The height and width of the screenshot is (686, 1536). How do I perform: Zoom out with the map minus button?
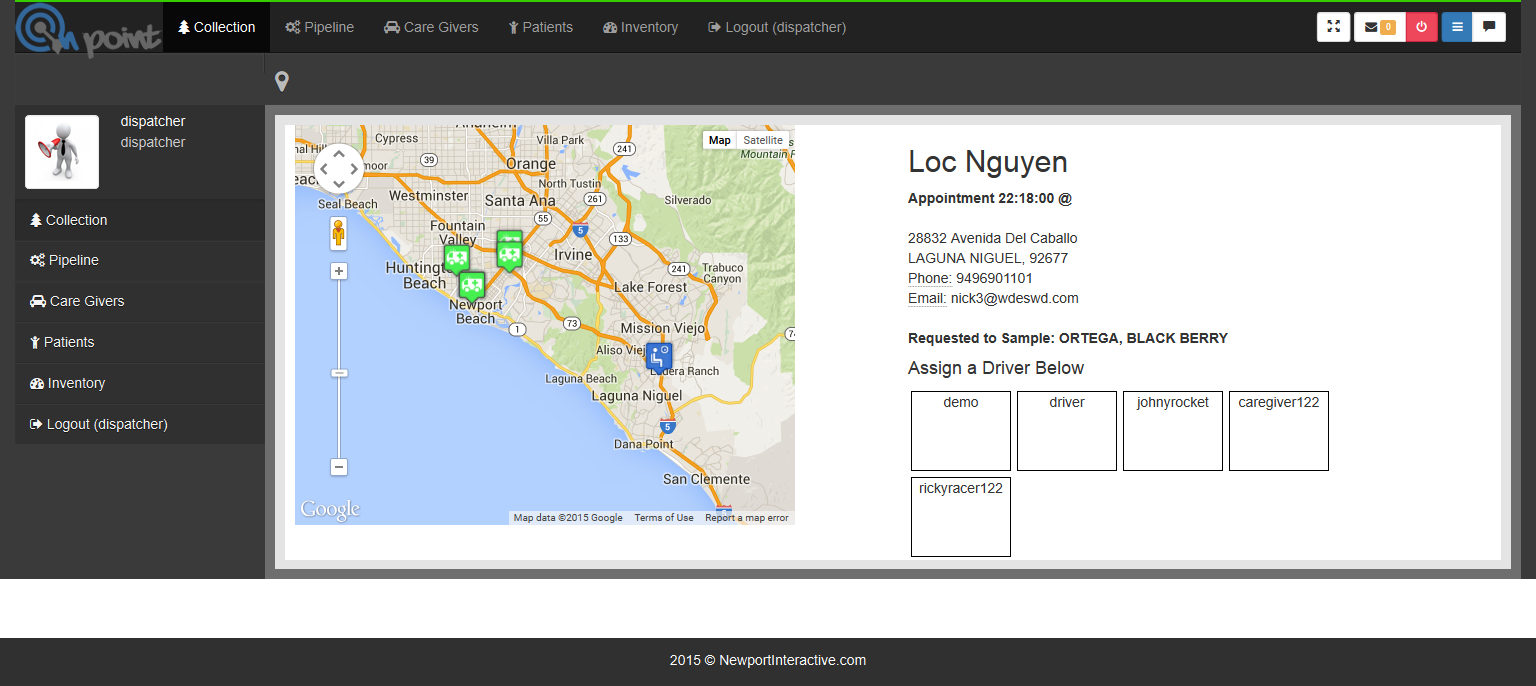(x=339, y=467)
